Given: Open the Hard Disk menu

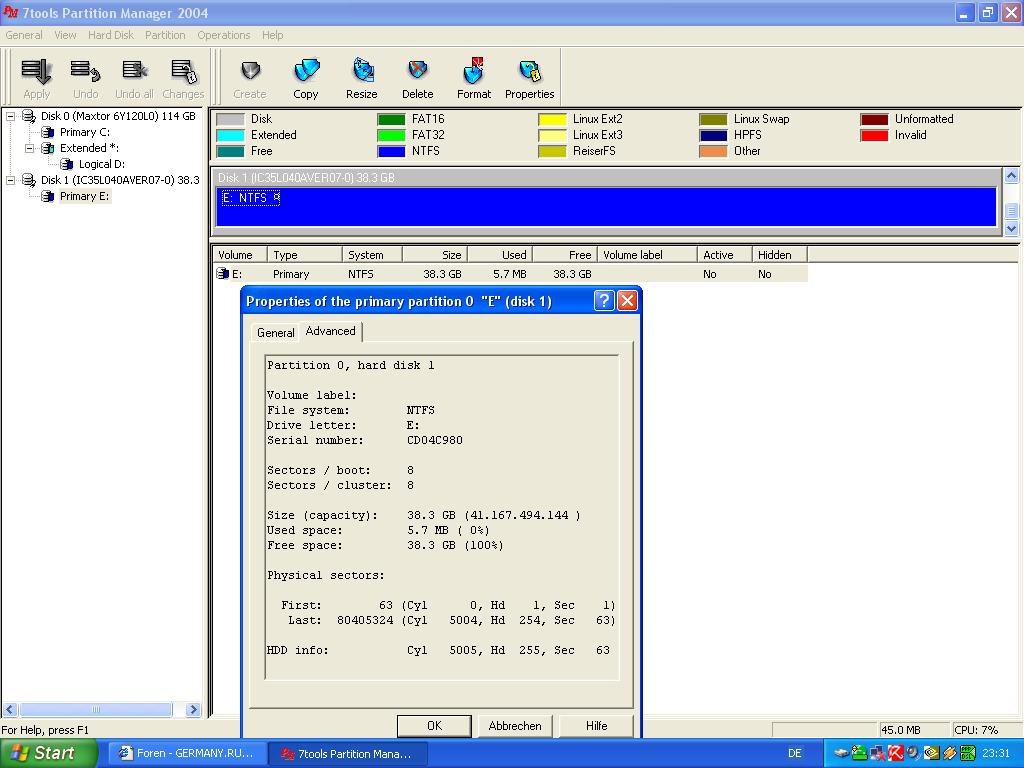Looking at the screenshot, I should (x=111, y=35).
